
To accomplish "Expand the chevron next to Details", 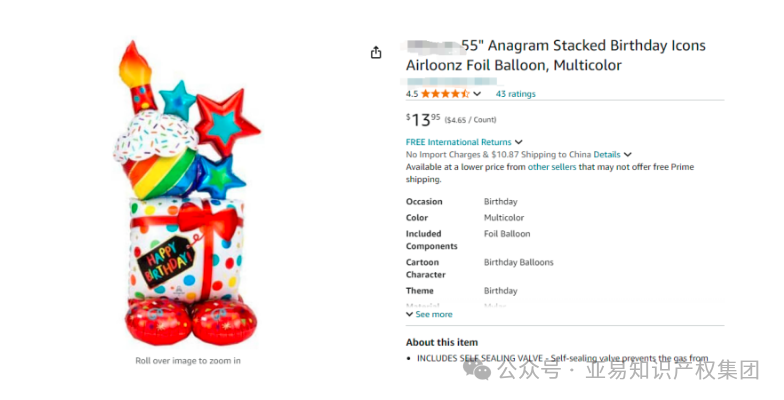I will click(628, 154).
